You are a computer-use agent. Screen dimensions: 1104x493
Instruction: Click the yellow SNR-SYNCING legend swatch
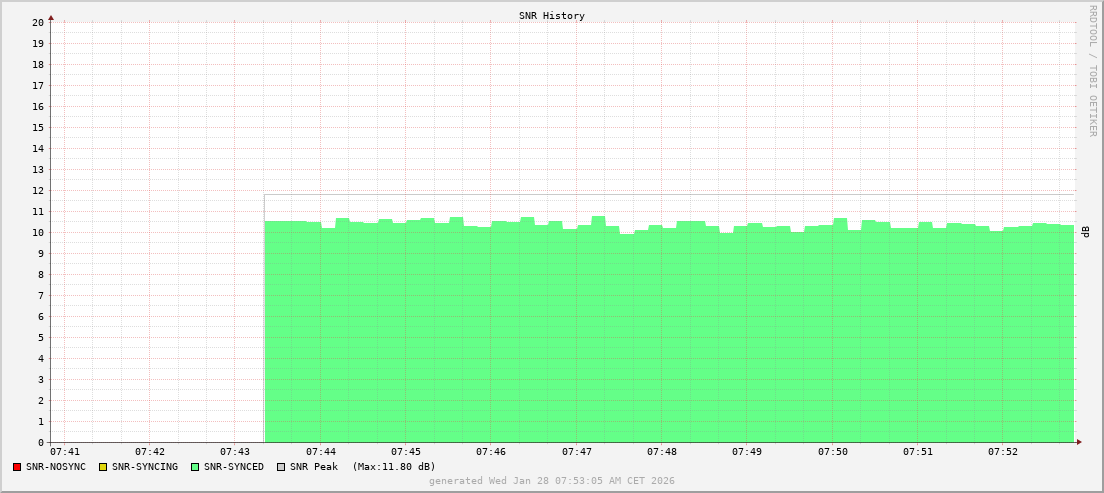tap(103, 467)
